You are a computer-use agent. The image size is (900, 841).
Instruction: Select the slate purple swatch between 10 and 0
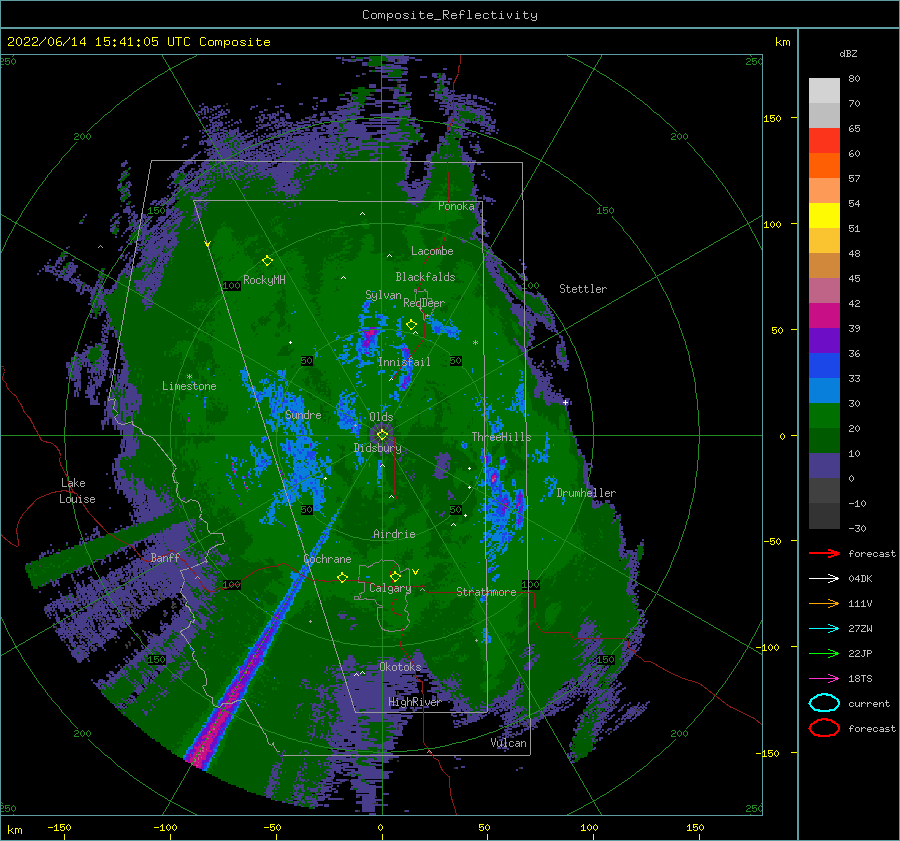(x=824, y=466)
